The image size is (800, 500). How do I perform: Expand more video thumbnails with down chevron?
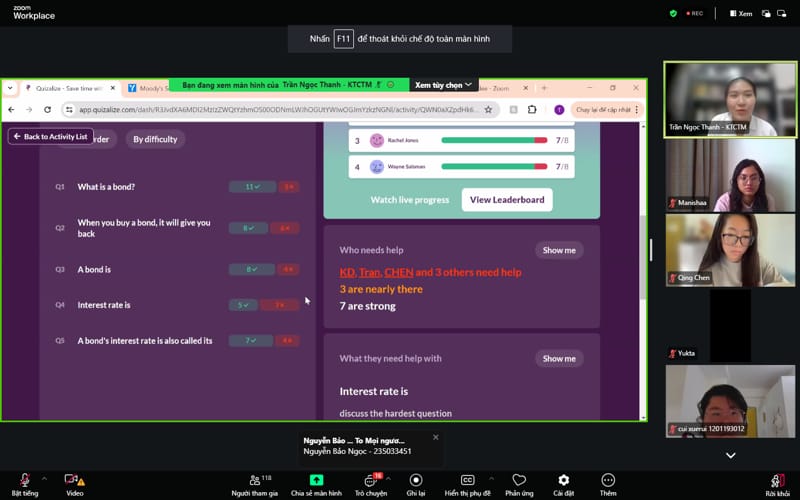[x=730, y=455]
